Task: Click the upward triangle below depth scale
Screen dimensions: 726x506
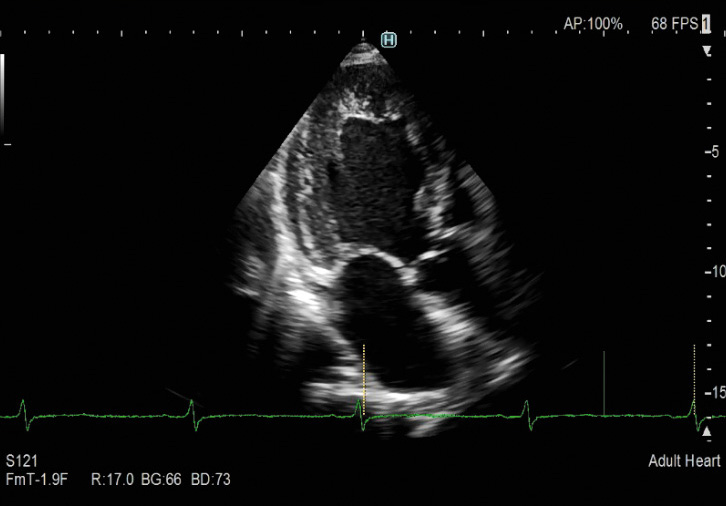Action: point(707,432)
